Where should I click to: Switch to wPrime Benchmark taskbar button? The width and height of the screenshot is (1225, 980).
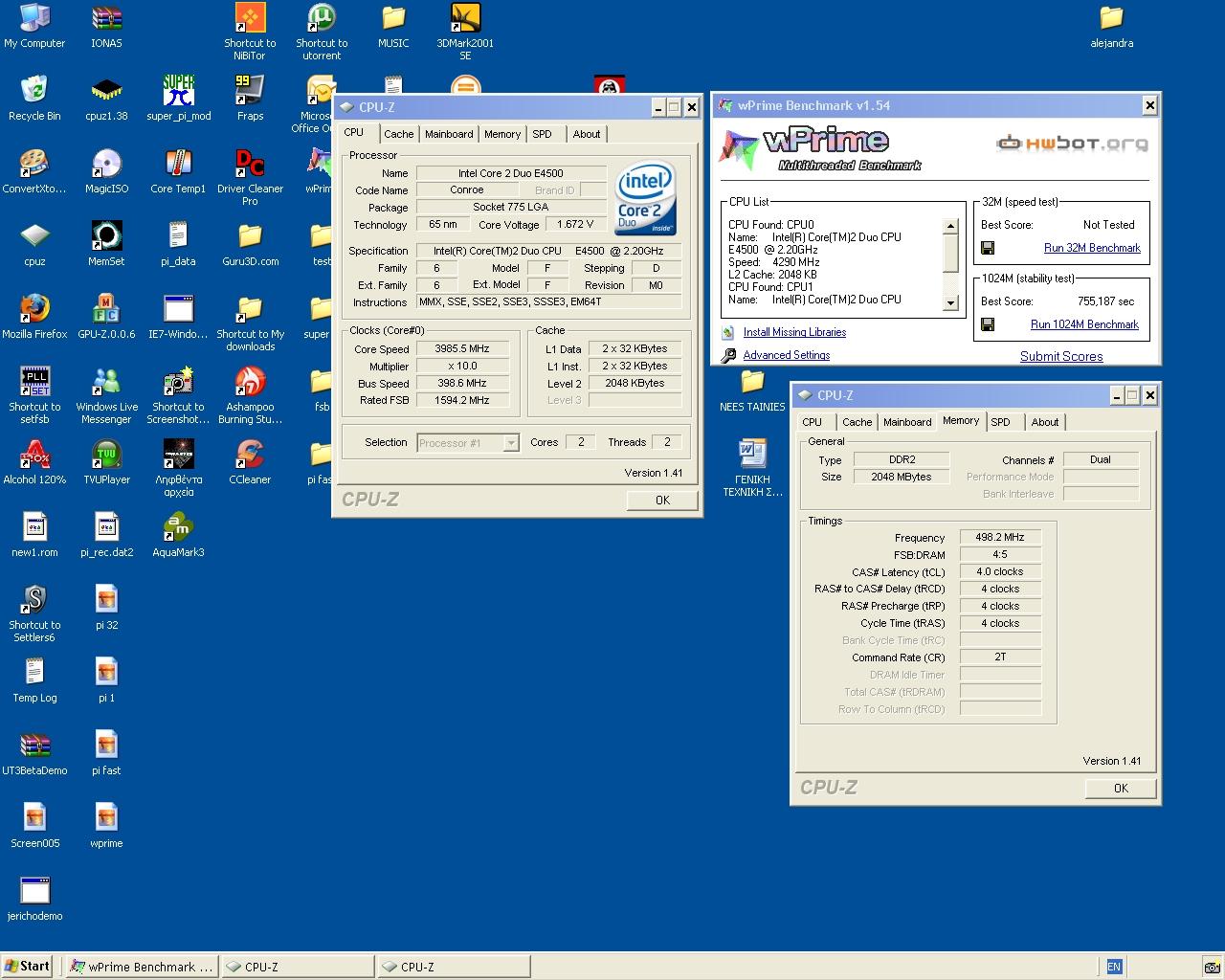pos(142,967)
